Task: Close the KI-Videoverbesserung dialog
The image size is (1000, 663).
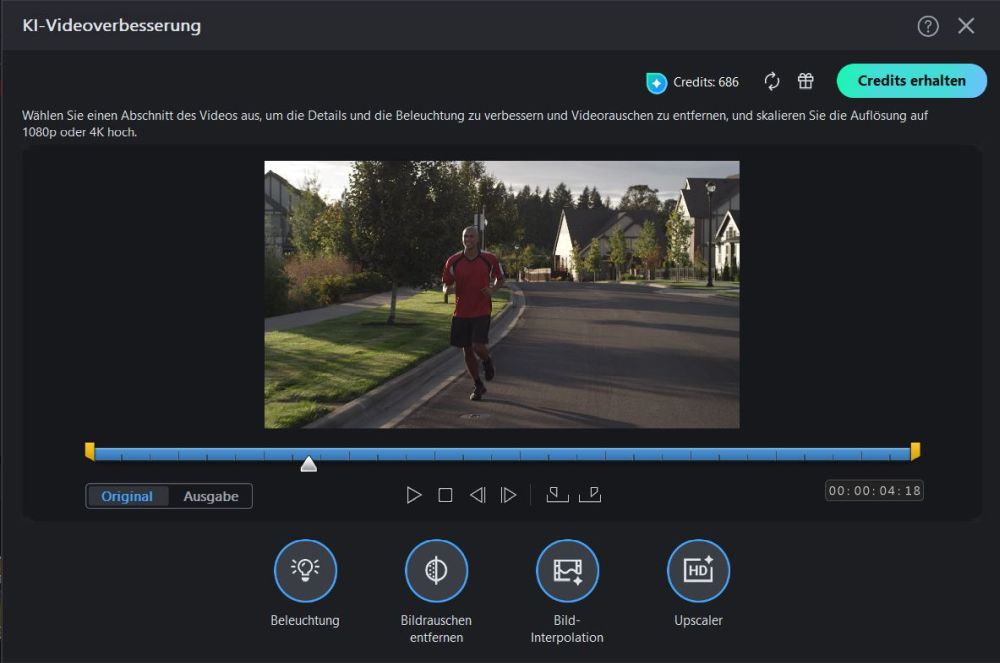Action: (966, 26)
